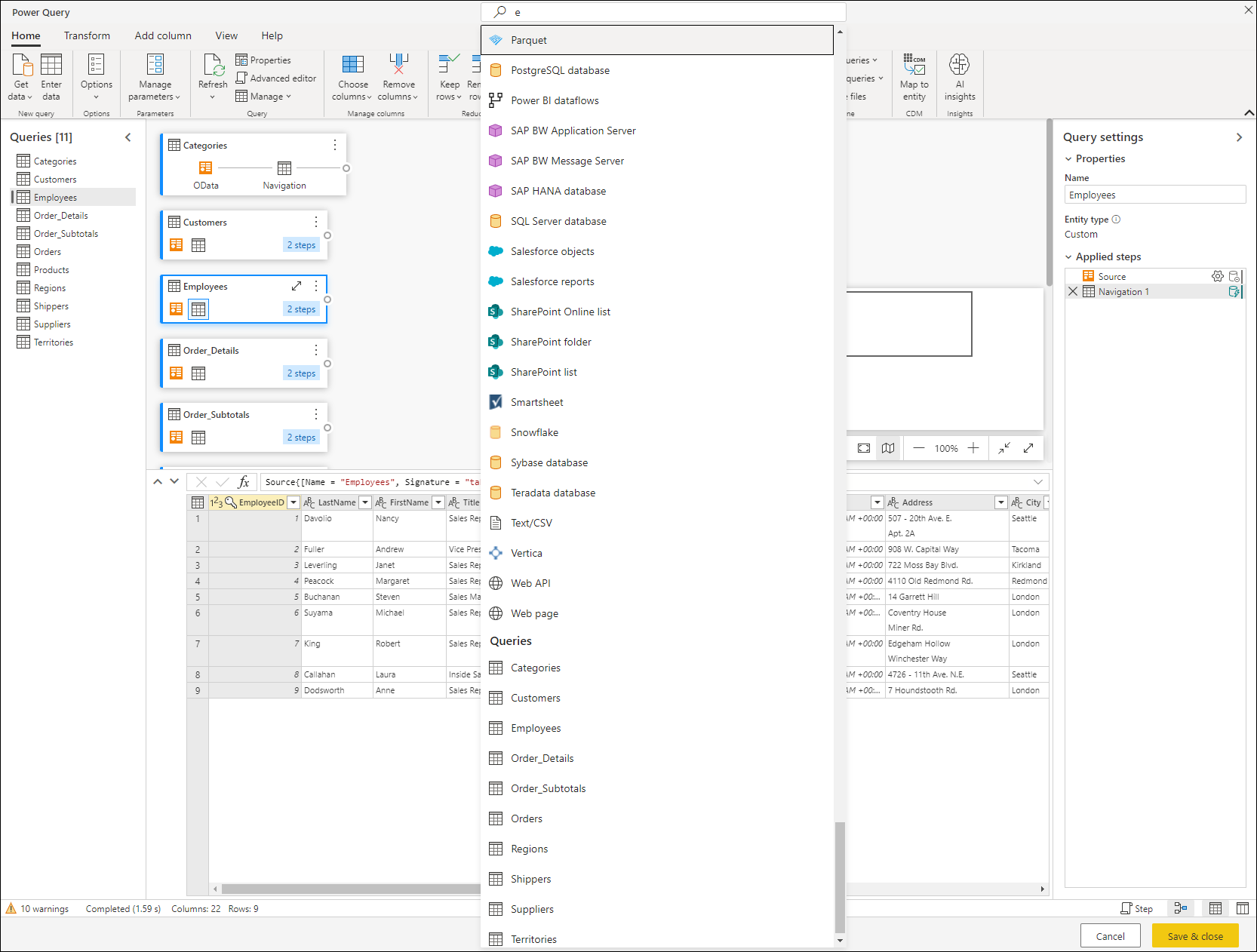Image resolution: width=1257 pixels, height=952 pixels.
Task: Open the Get data menu
Action: click(x=21, y=77)
